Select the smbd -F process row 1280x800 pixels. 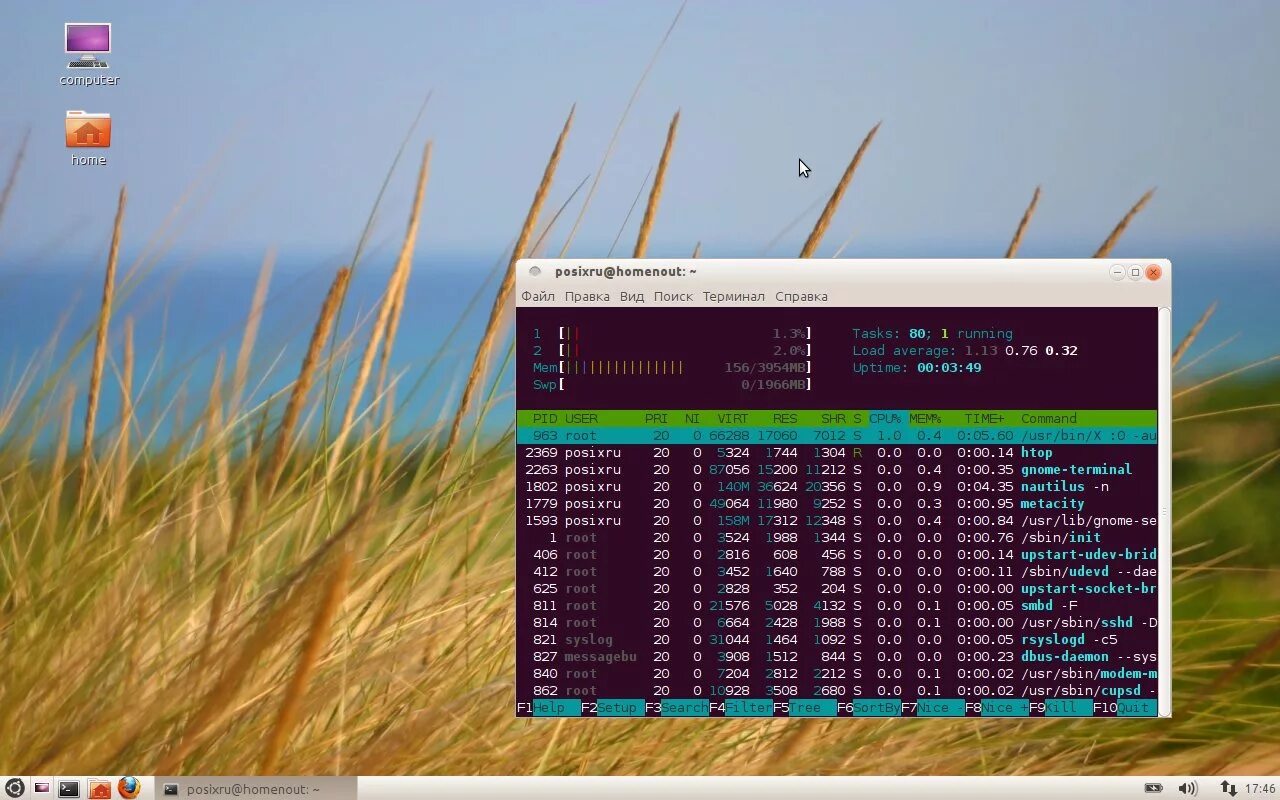837,606
